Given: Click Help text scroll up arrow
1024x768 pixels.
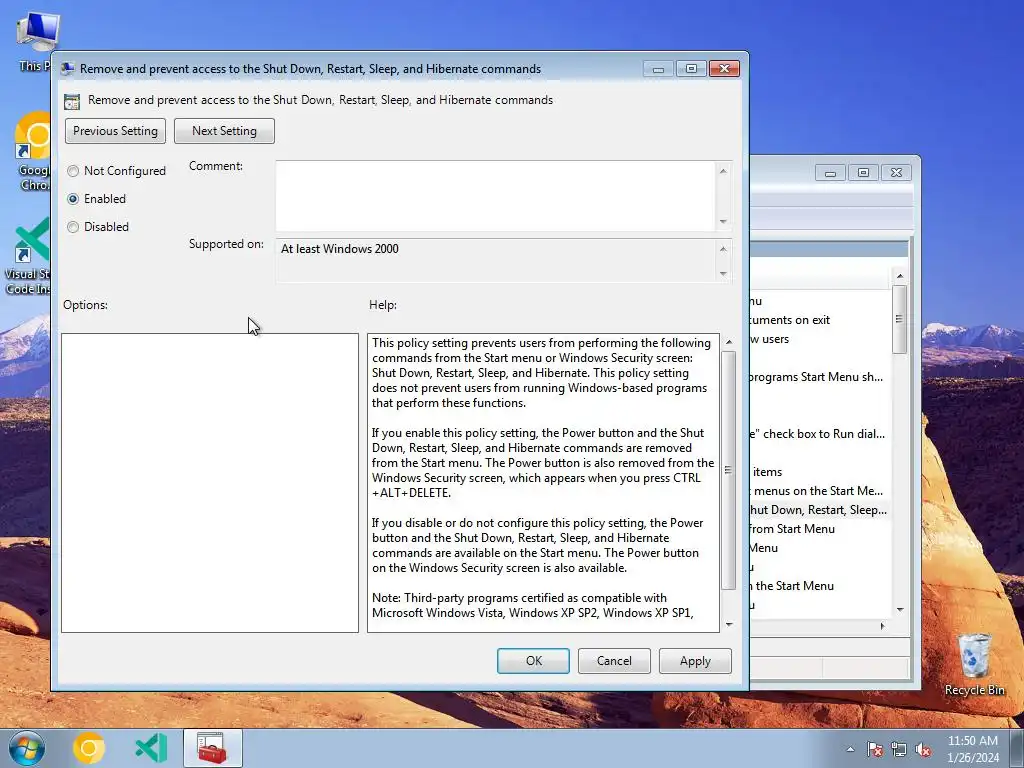Looking at the screenshot, I should (729, 342).
